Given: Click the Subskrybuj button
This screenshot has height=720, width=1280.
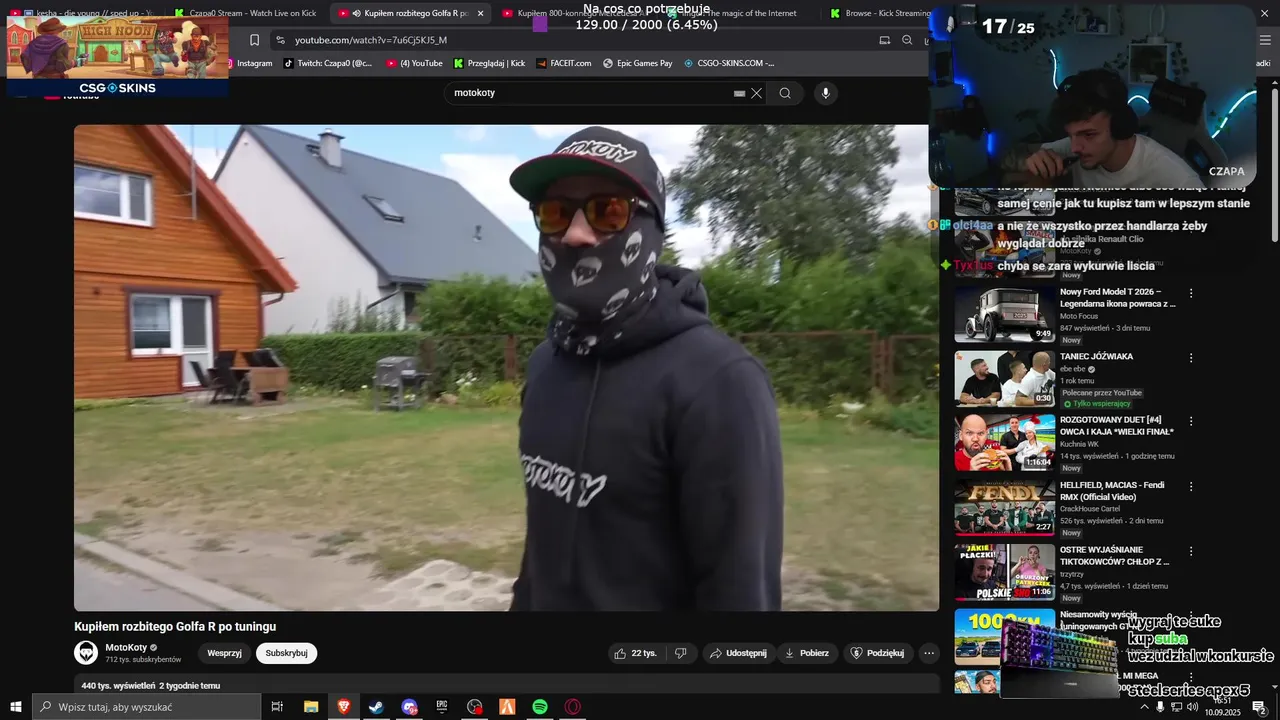Looking at the screenshot, I should tap(286, 653).
